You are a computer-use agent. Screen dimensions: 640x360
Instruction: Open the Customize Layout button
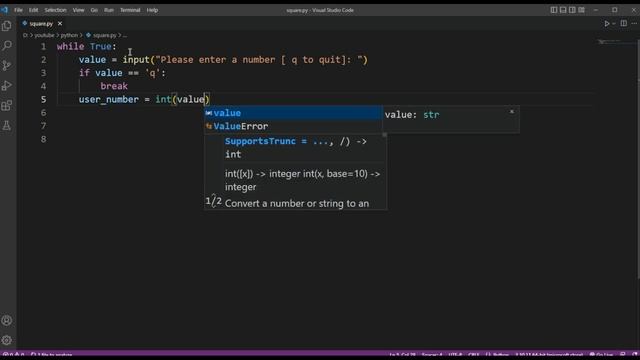pyautogui.click(x=582, y=10)
